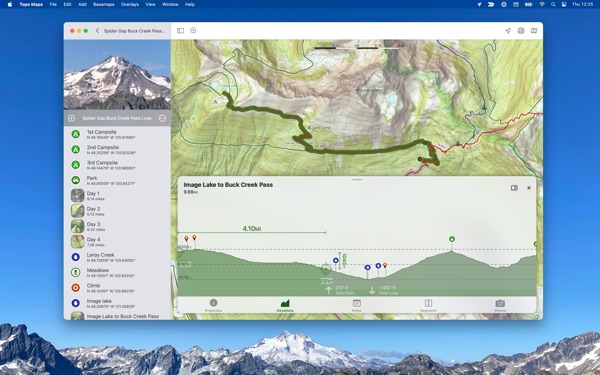Open the Edit menu
Screen dimensions: 600x375
click(x=67, y=4)
